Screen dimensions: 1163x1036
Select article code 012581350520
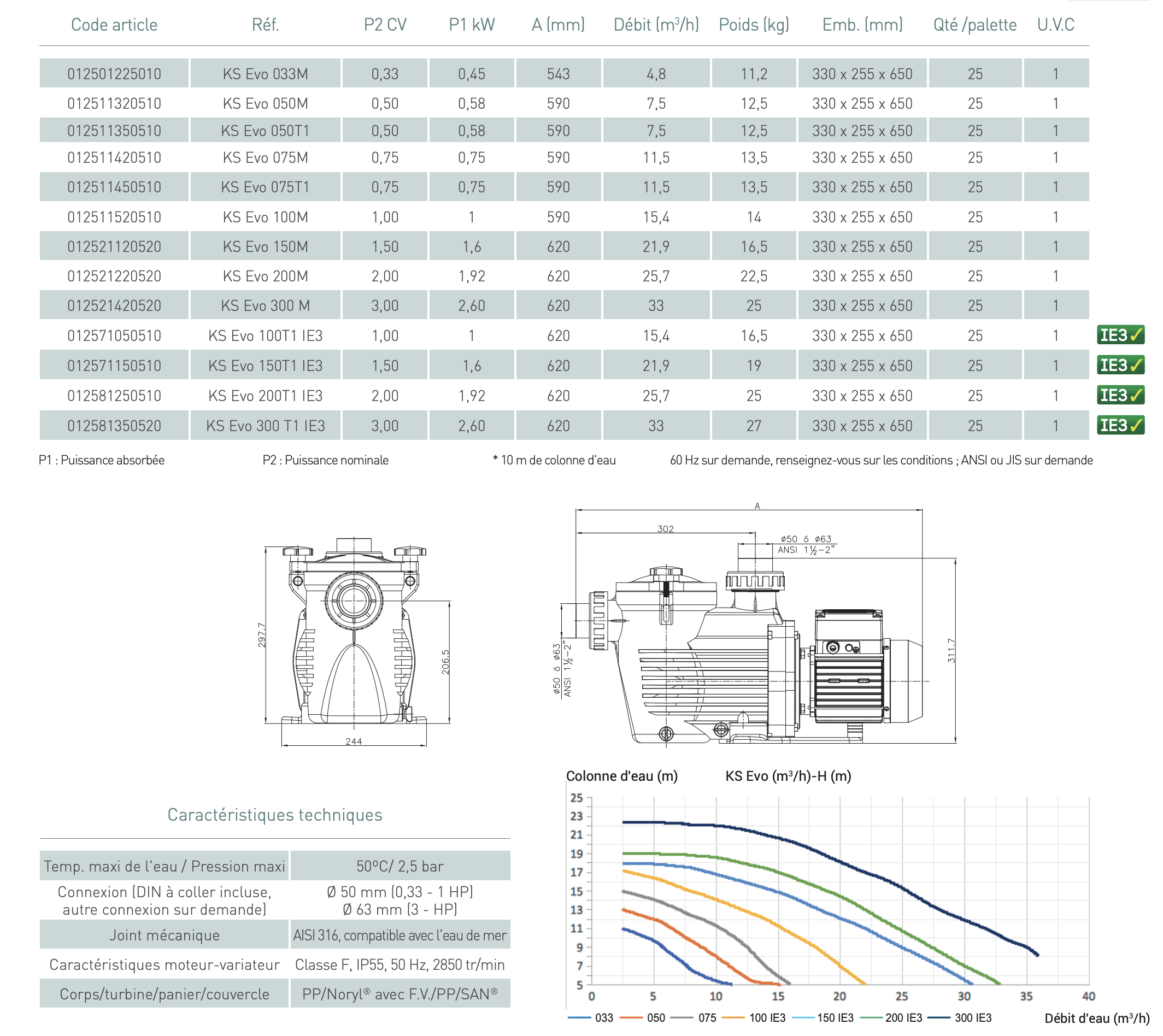114,425
